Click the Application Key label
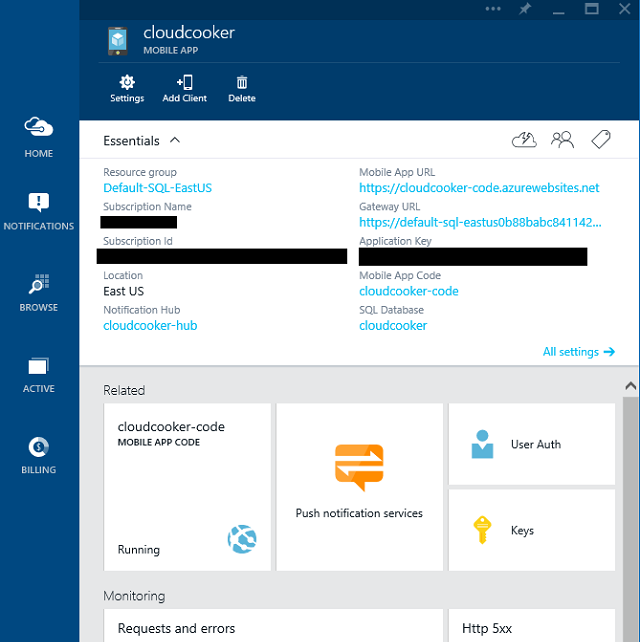The height and width of the screenshot is (642, 640). (395, 241)
